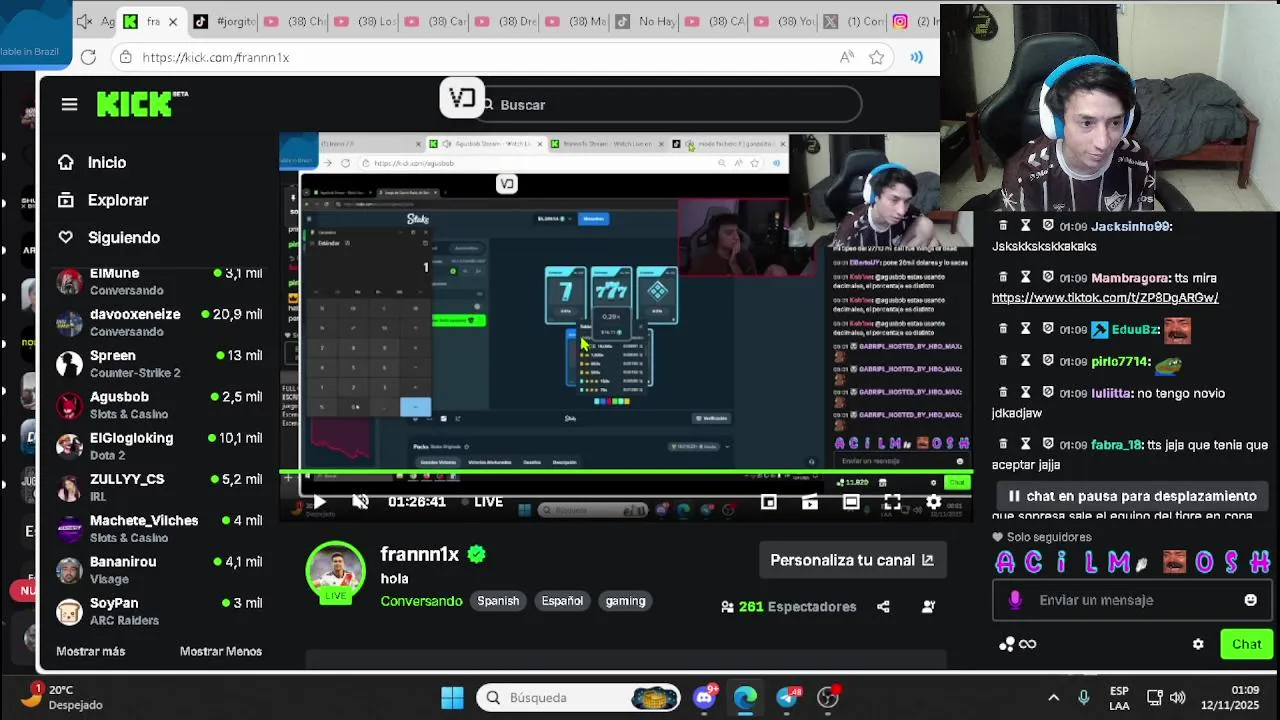Open the Windows Start menu
1280x720 pixels.
coord(452,697)
